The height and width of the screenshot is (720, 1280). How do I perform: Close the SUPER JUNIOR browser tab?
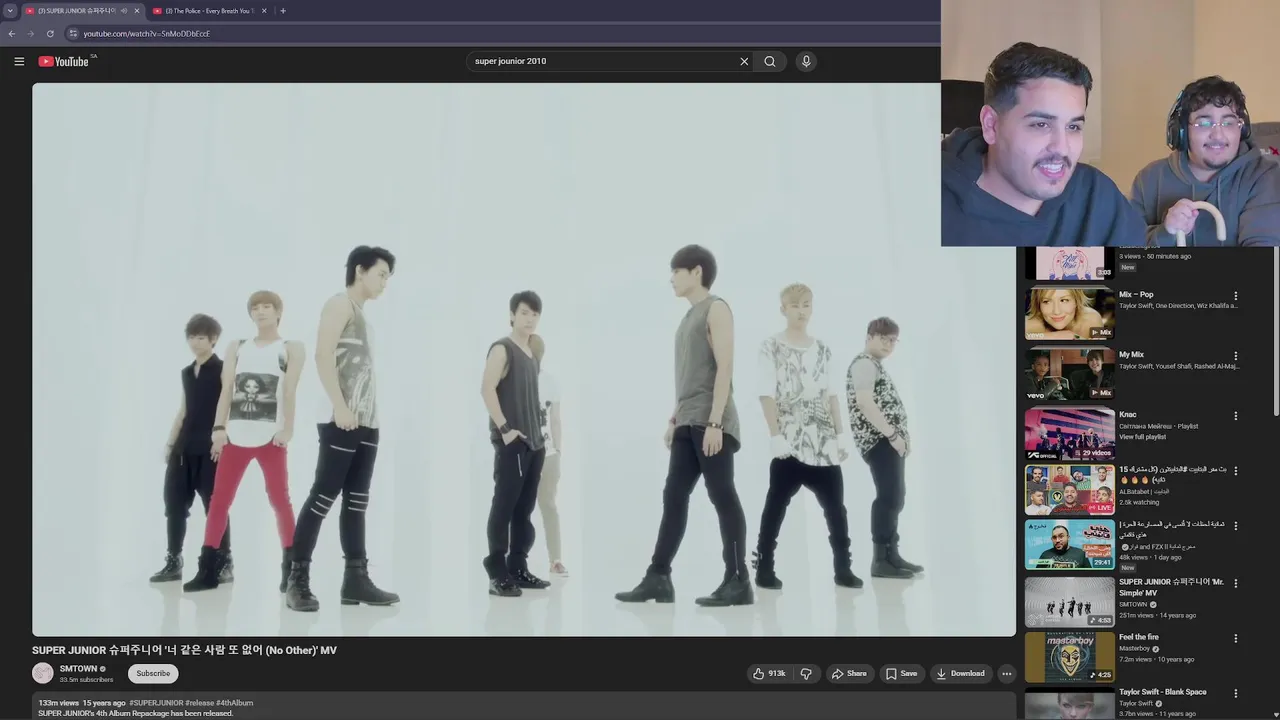tap(137, 11)
